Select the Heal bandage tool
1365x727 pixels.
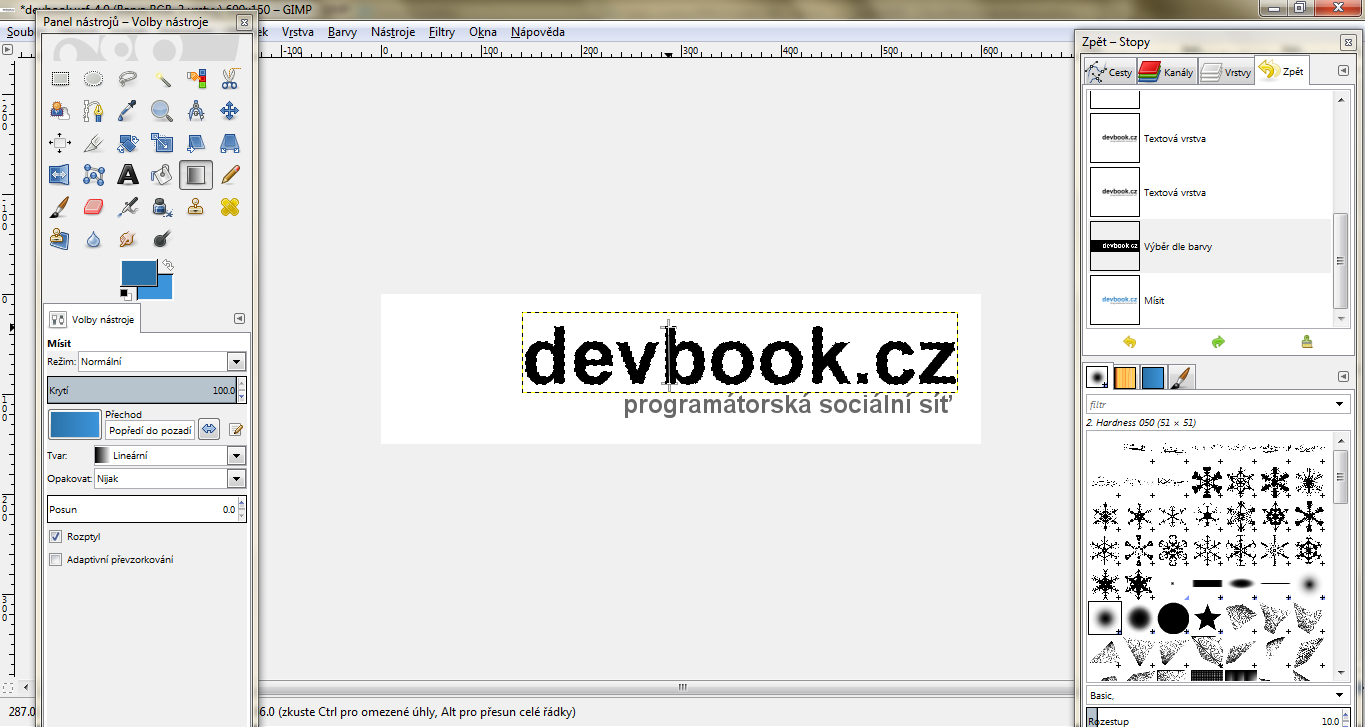230,207
